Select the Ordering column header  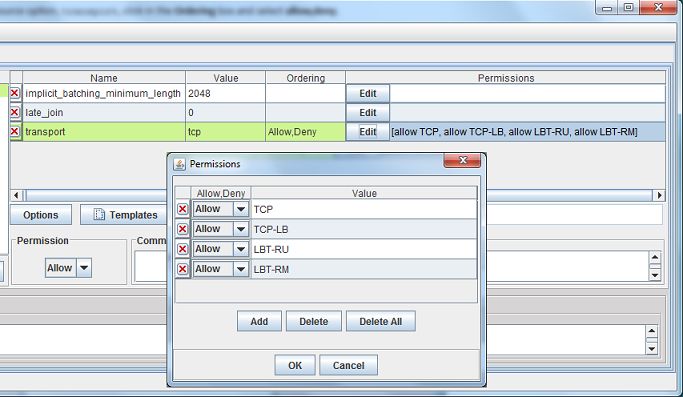305,78
